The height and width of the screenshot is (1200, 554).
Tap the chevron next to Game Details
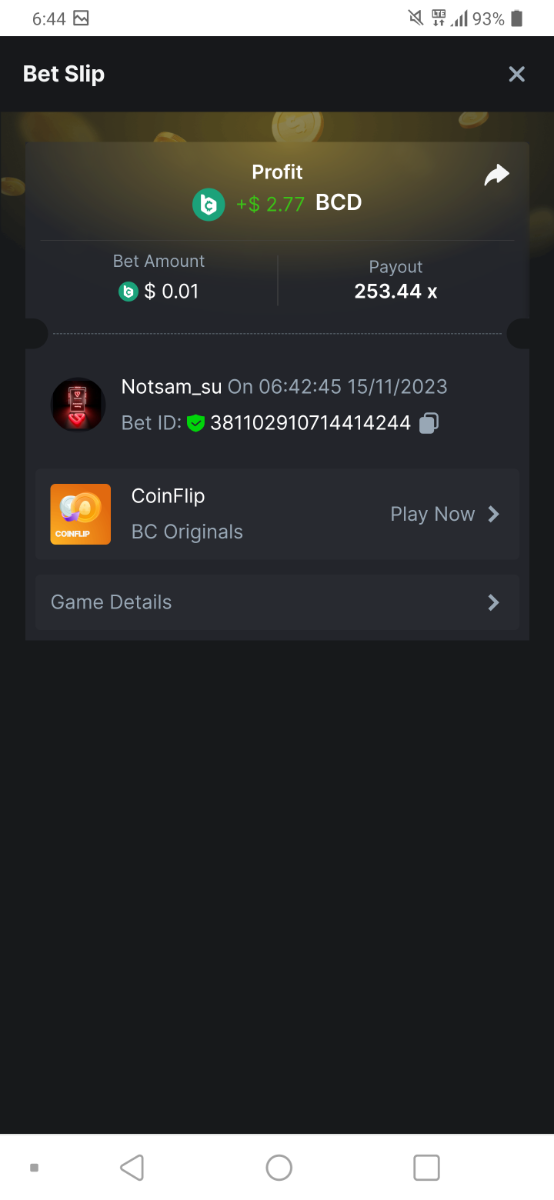click(x=493, y=602)
